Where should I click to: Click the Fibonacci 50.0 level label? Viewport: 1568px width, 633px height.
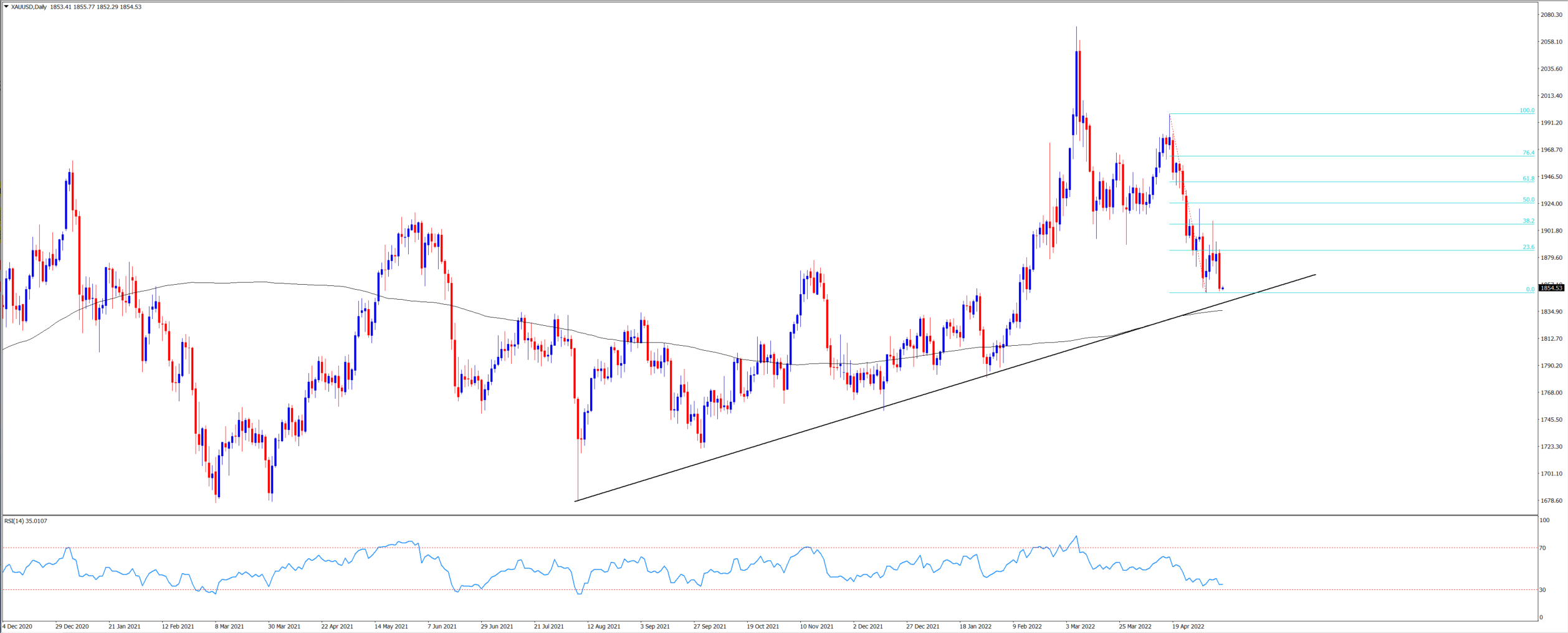pos(1528,200)
